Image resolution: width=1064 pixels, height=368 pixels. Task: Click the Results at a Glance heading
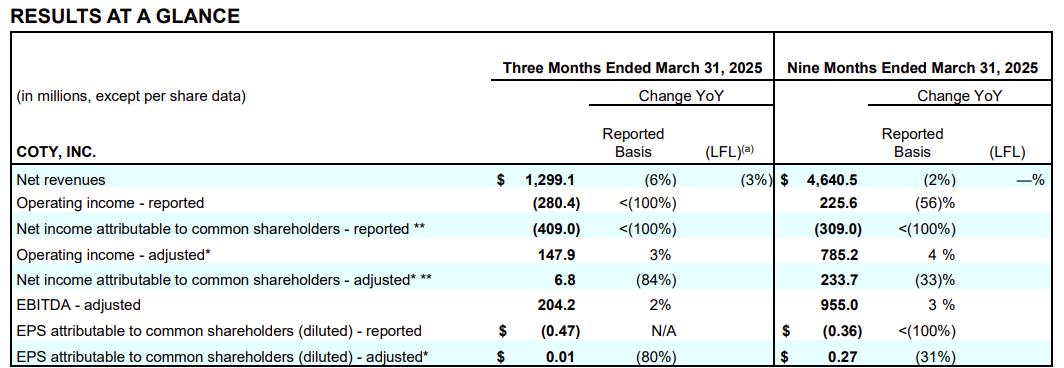coord(126,16)
